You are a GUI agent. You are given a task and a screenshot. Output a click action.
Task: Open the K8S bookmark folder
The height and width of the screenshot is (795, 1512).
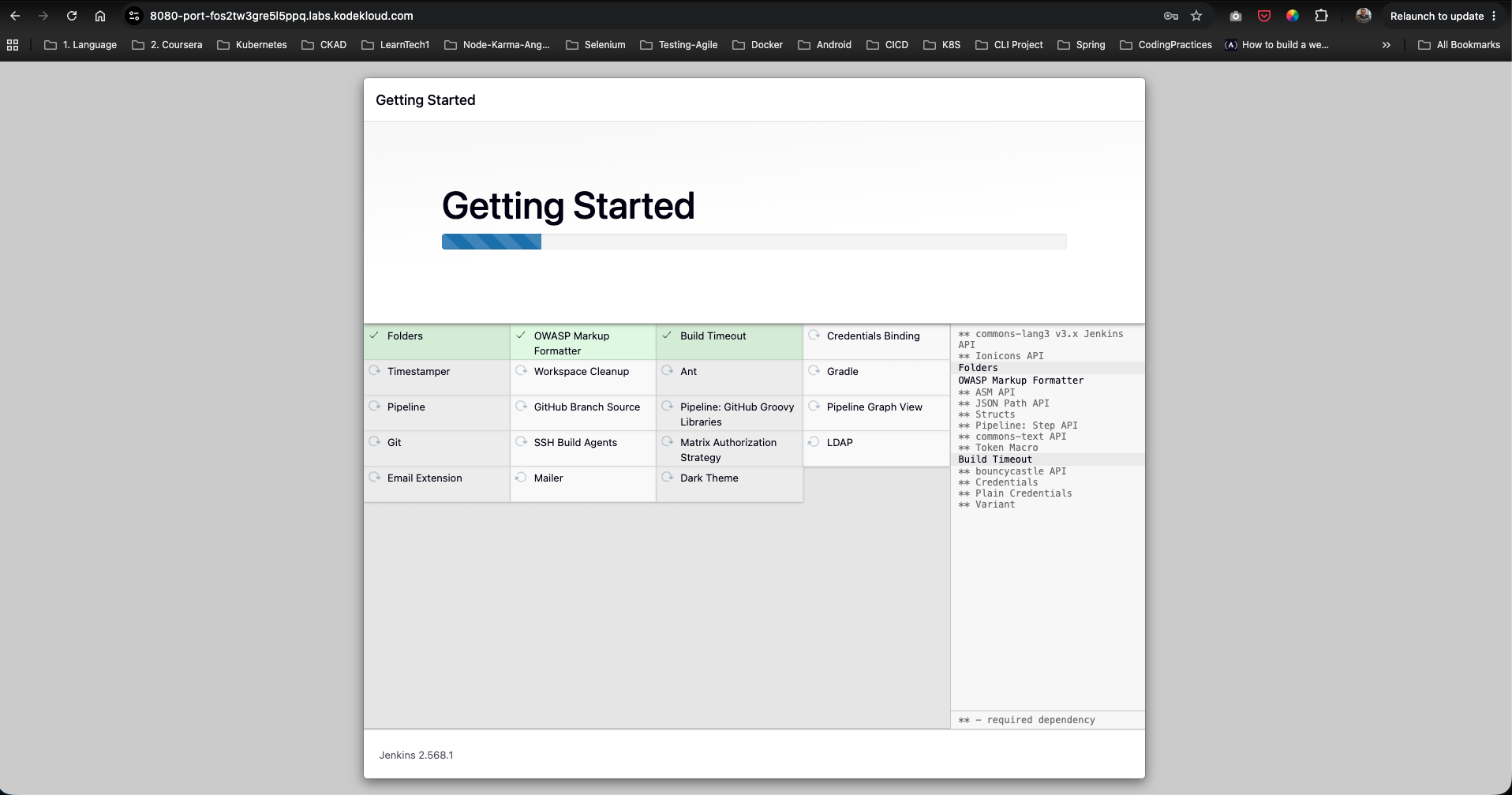tap(942, 45)
